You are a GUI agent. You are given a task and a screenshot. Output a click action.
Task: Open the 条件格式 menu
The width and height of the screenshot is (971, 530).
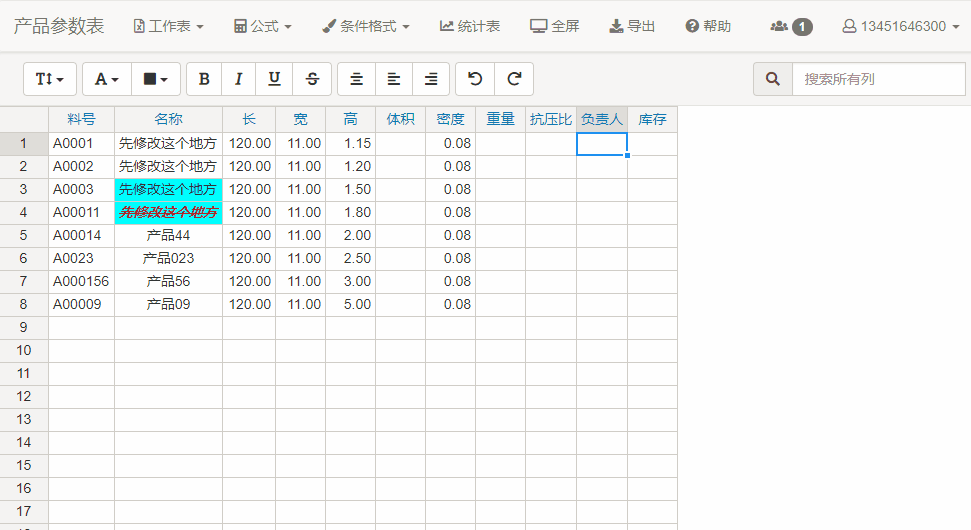pos(366,26)
